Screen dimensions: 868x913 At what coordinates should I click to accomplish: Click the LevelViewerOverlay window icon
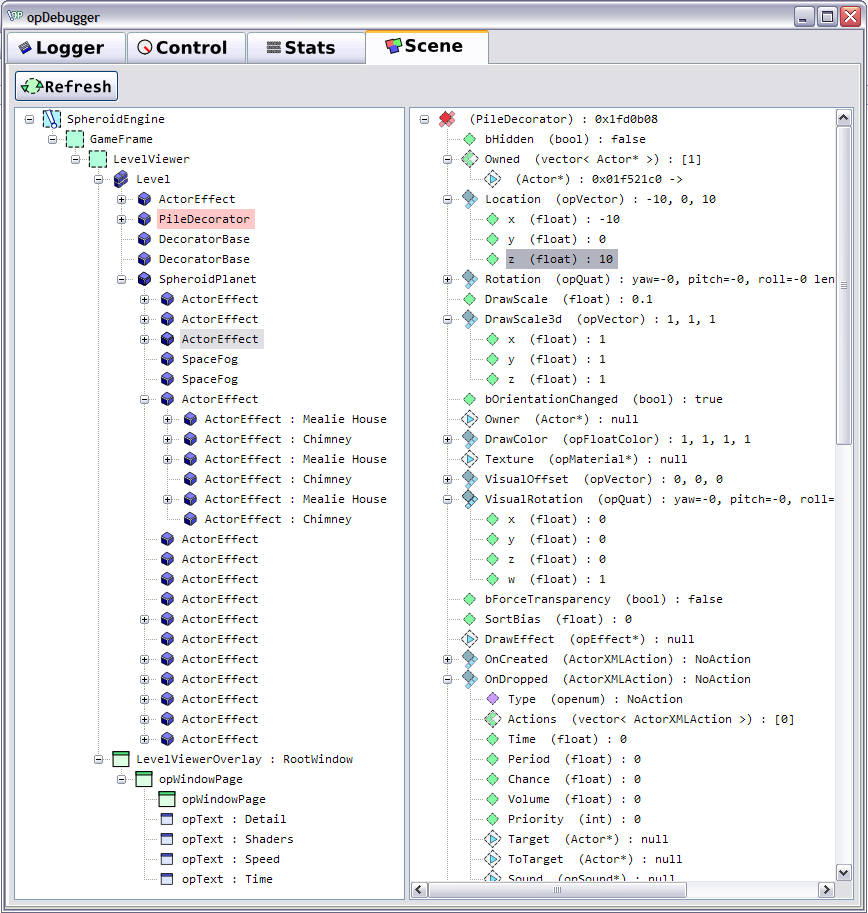point(121,759)
